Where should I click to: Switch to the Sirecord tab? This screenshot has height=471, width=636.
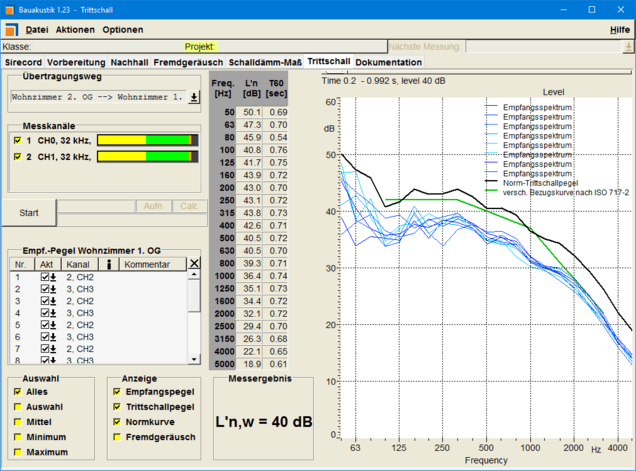pyautogui.click(x=23, y=62)
